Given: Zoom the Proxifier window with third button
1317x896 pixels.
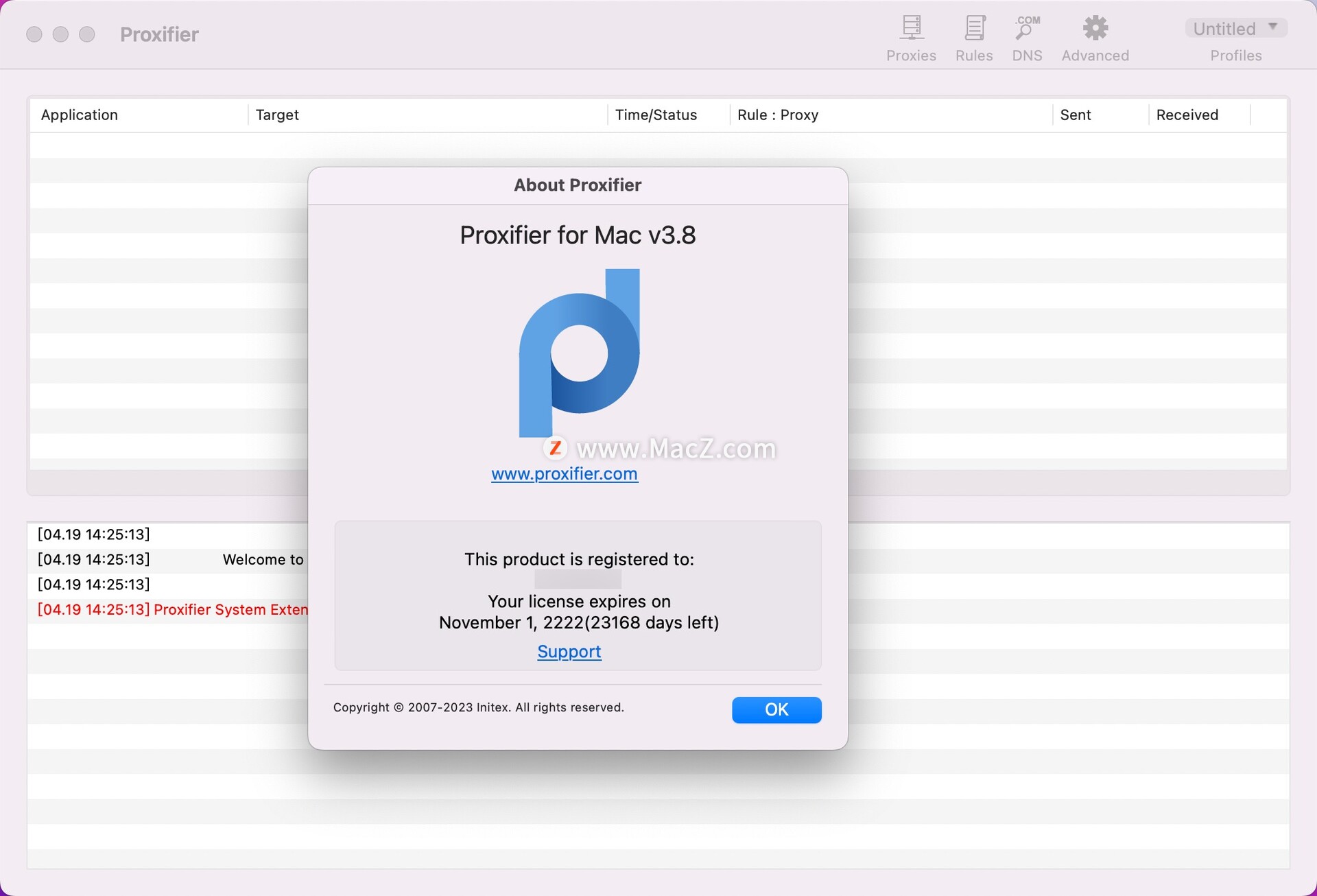Looking at the screenshot, I should (86, 34).
